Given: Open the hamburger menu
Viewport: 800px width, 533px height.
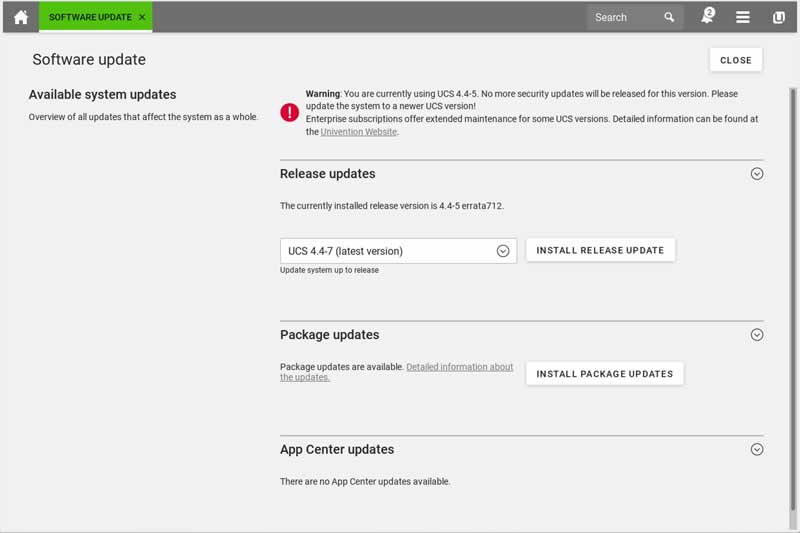Looking at the screenshot, I should tap(743, 17).
